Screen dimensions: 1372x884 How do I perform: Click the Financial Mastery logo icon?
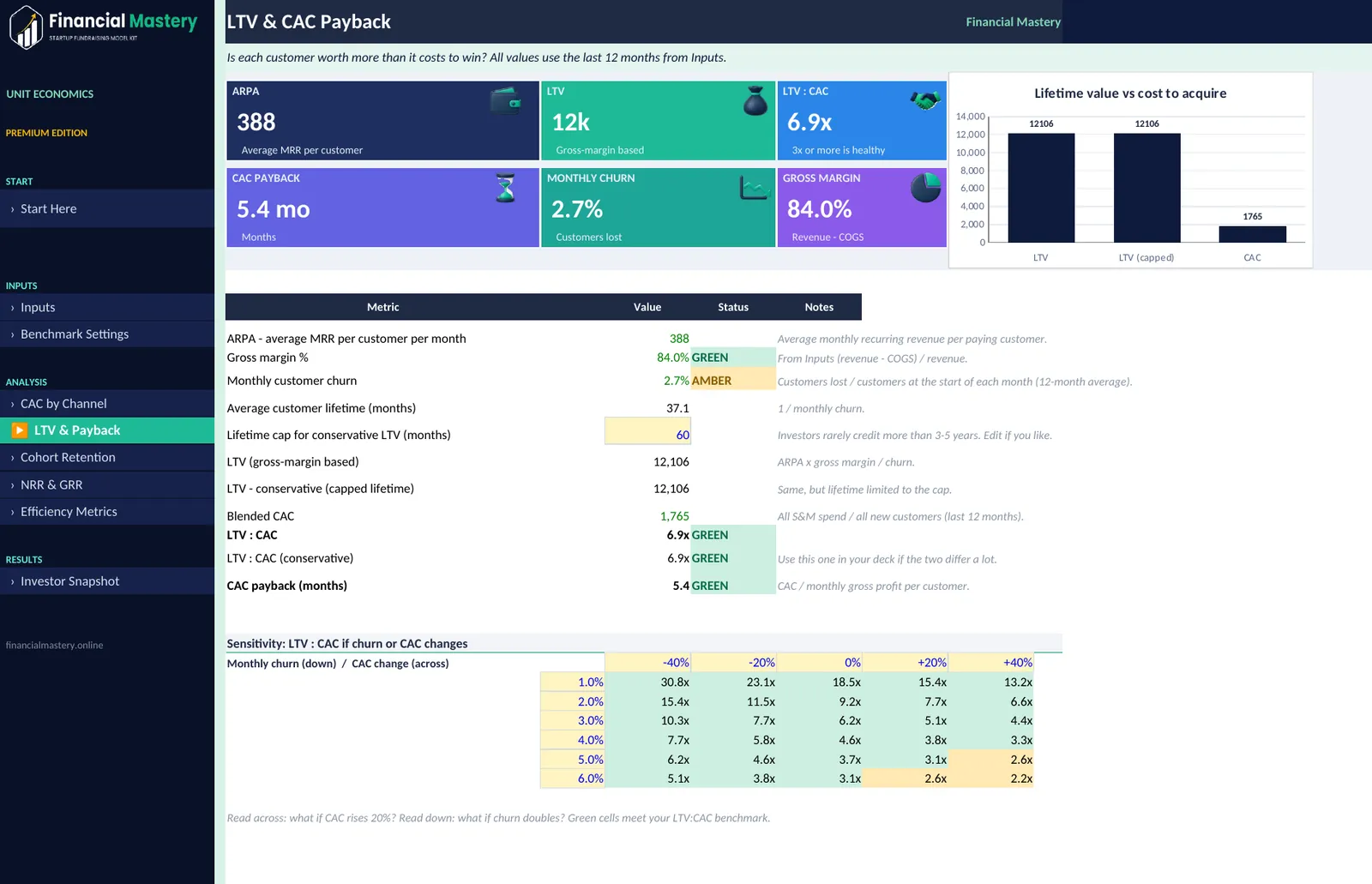pyautogui.click(x=27, y=27)
